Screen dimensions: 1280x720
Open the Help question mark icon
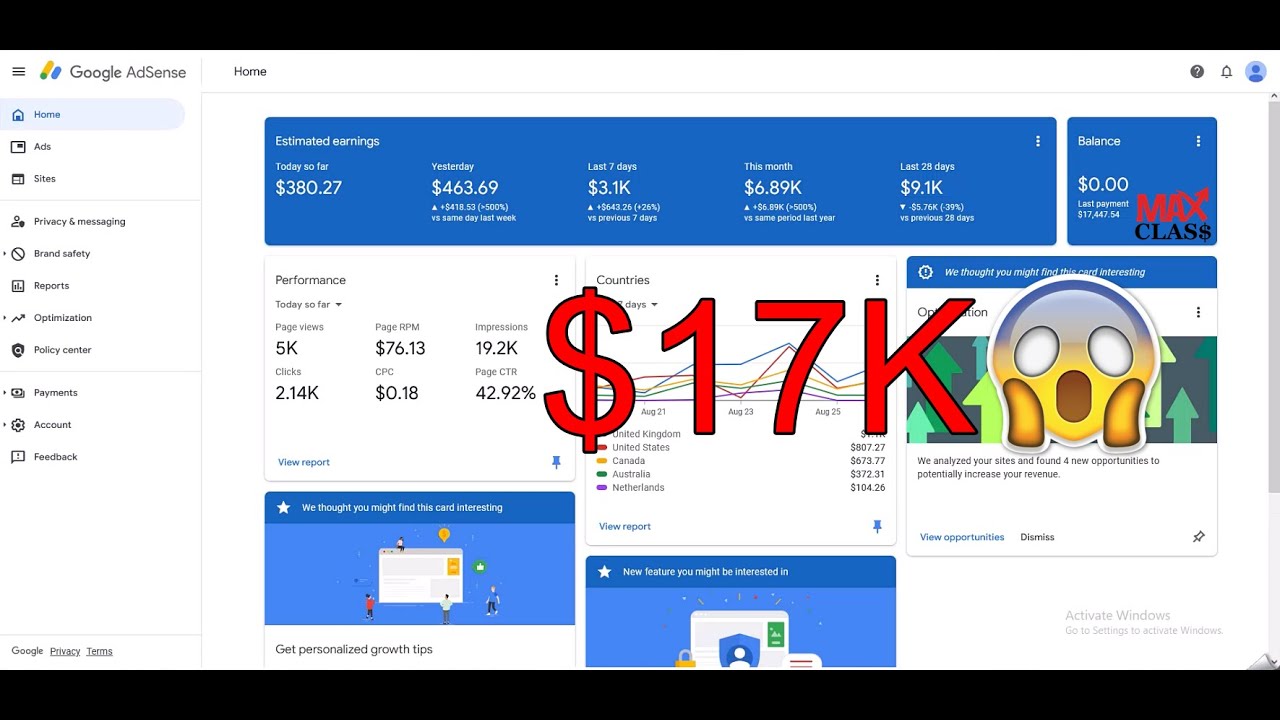[x=1197, y=72]
